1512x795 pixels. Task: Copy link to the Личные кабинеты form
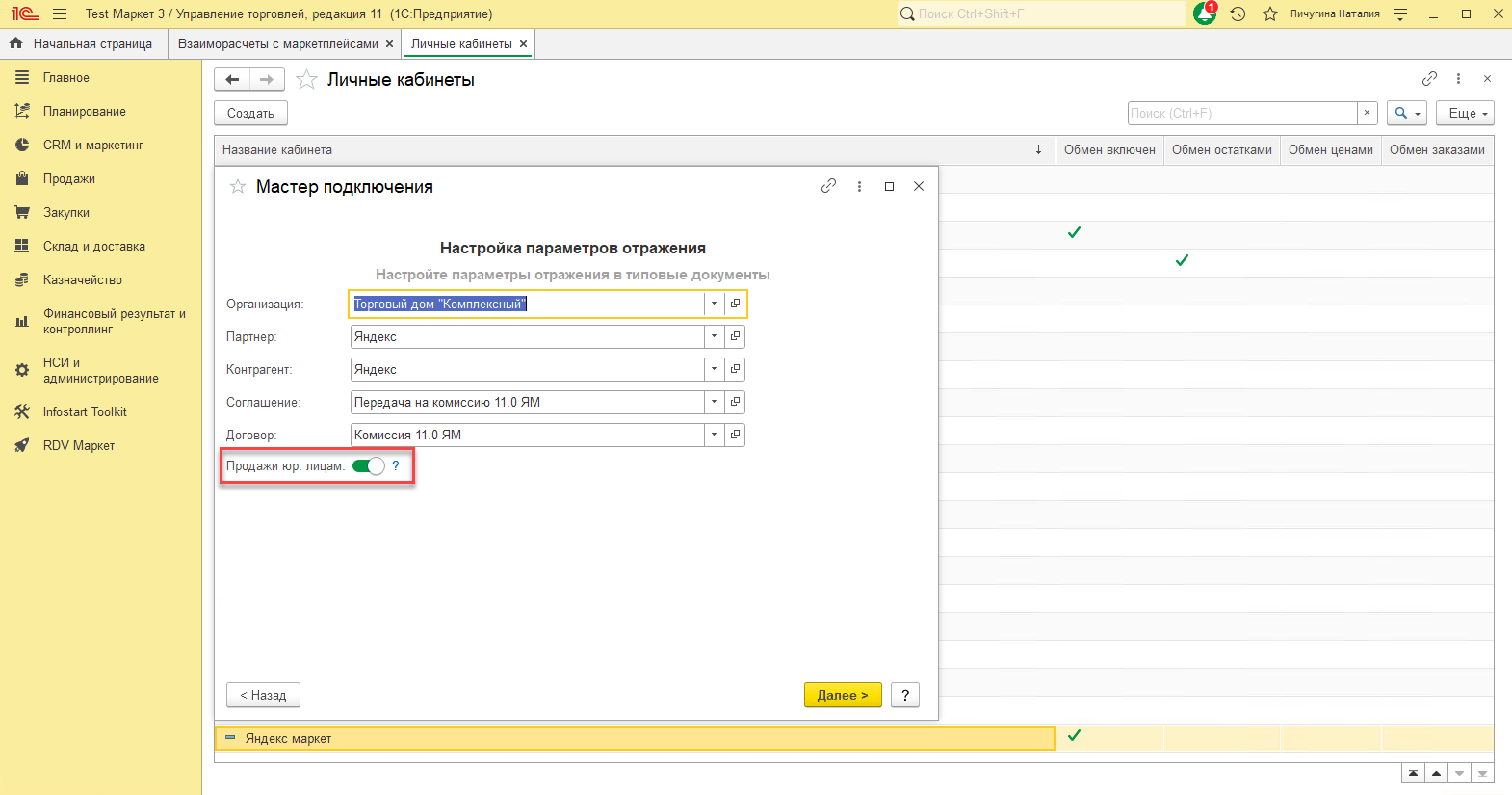tap(1429, 79)
